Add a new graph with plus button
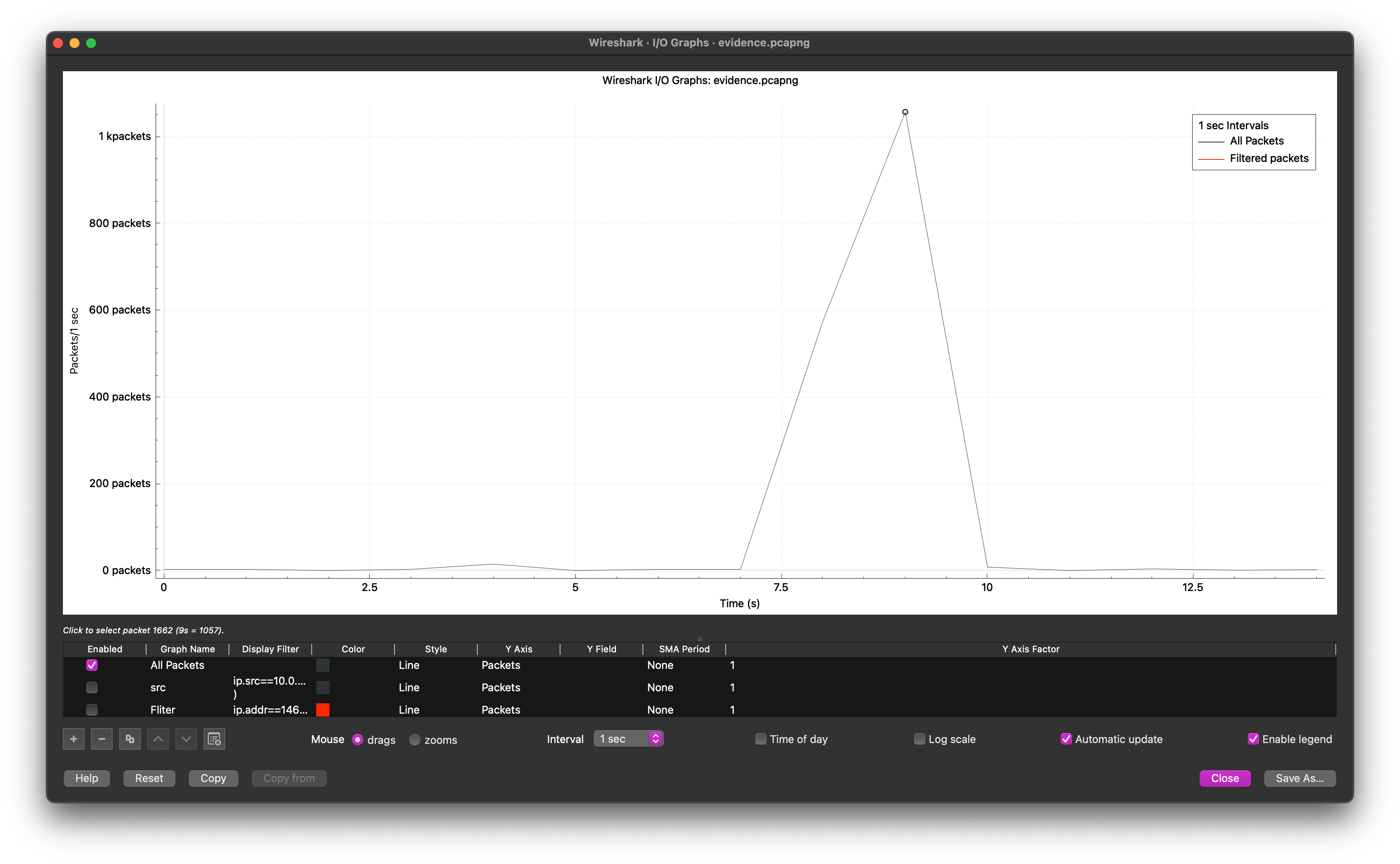This screenshot has height=864, width=1400. coord(74,739)
